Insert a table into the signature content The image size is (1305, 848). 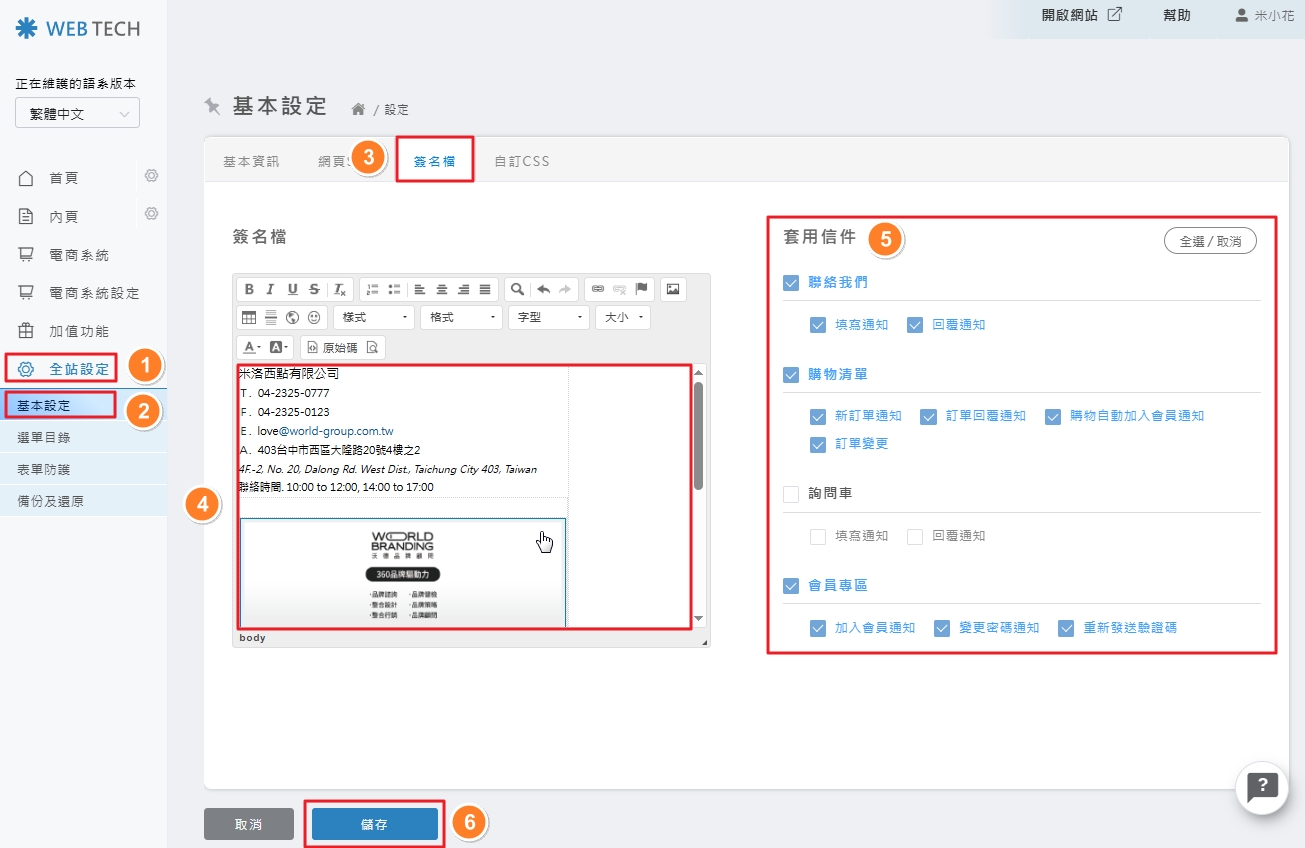click(x=248, y=318)
